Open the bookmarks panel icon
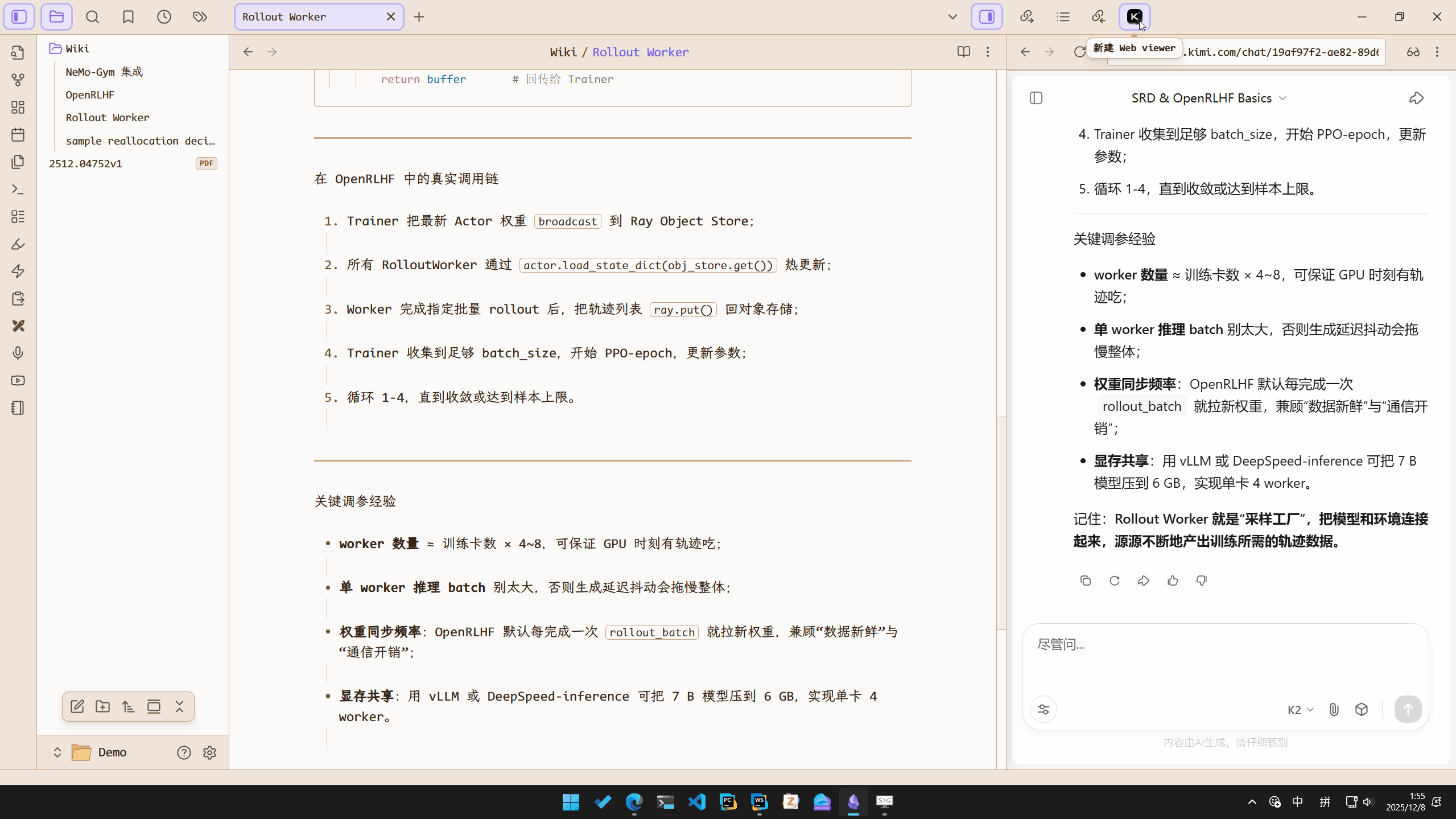Viewport: 1456px width, 819px height. point(128,17)
